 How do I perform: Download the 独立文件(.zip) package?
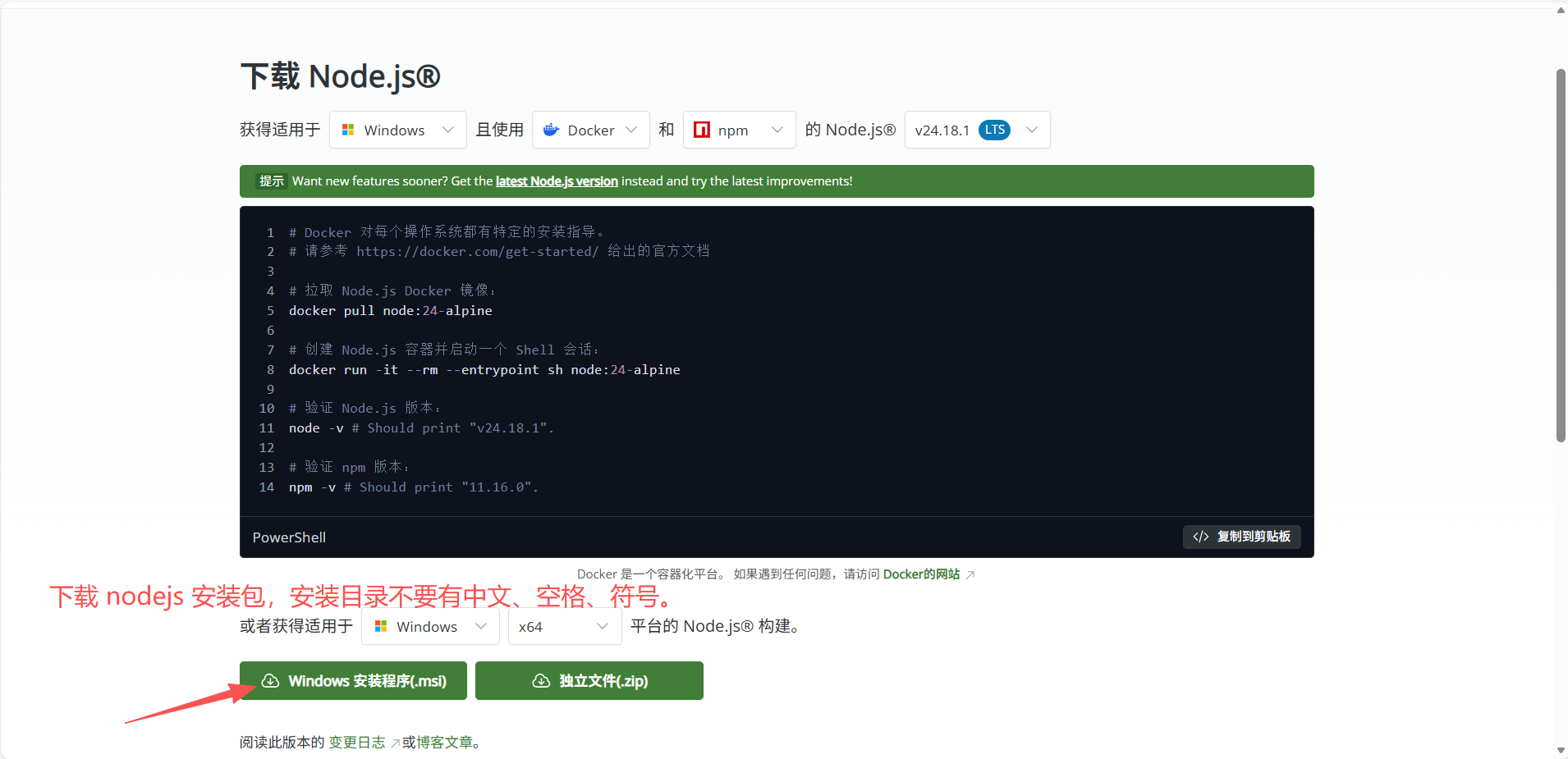coord(589,681)
